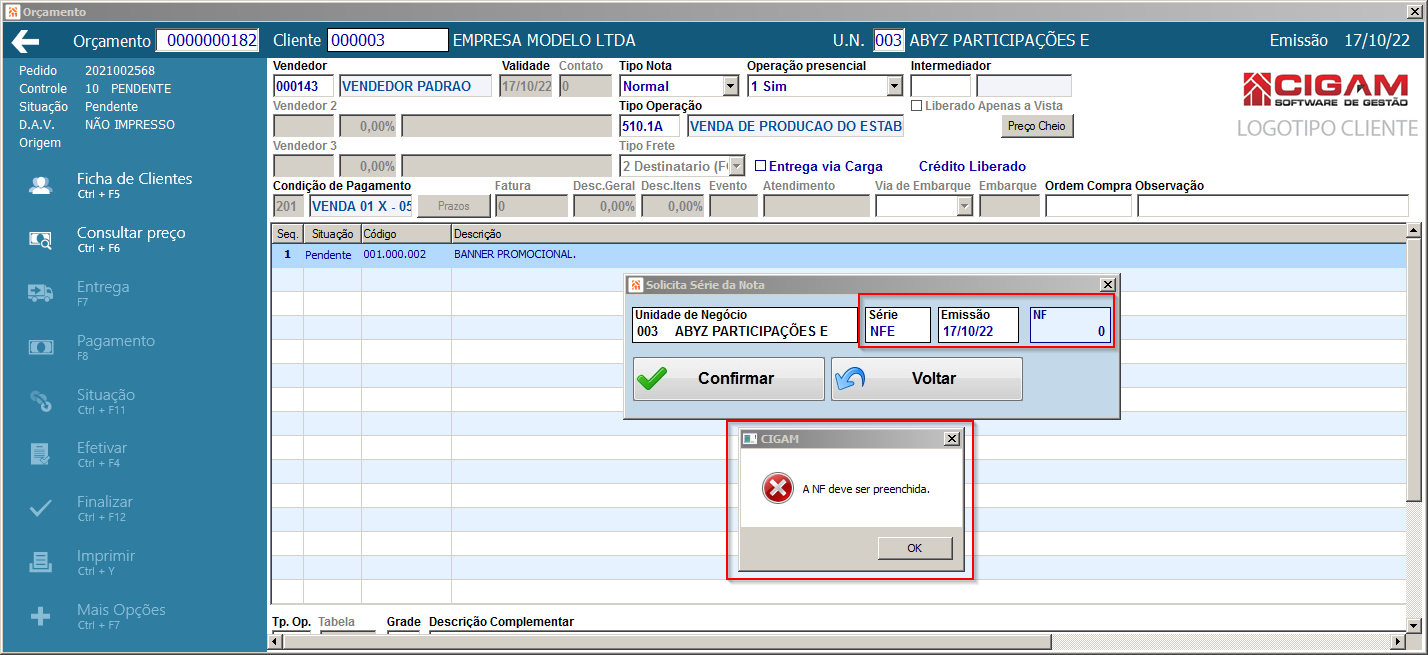Click the Finalizar checkmark icon
Image resolution: width=1428 pixels, height=655 pixels.
40,508
